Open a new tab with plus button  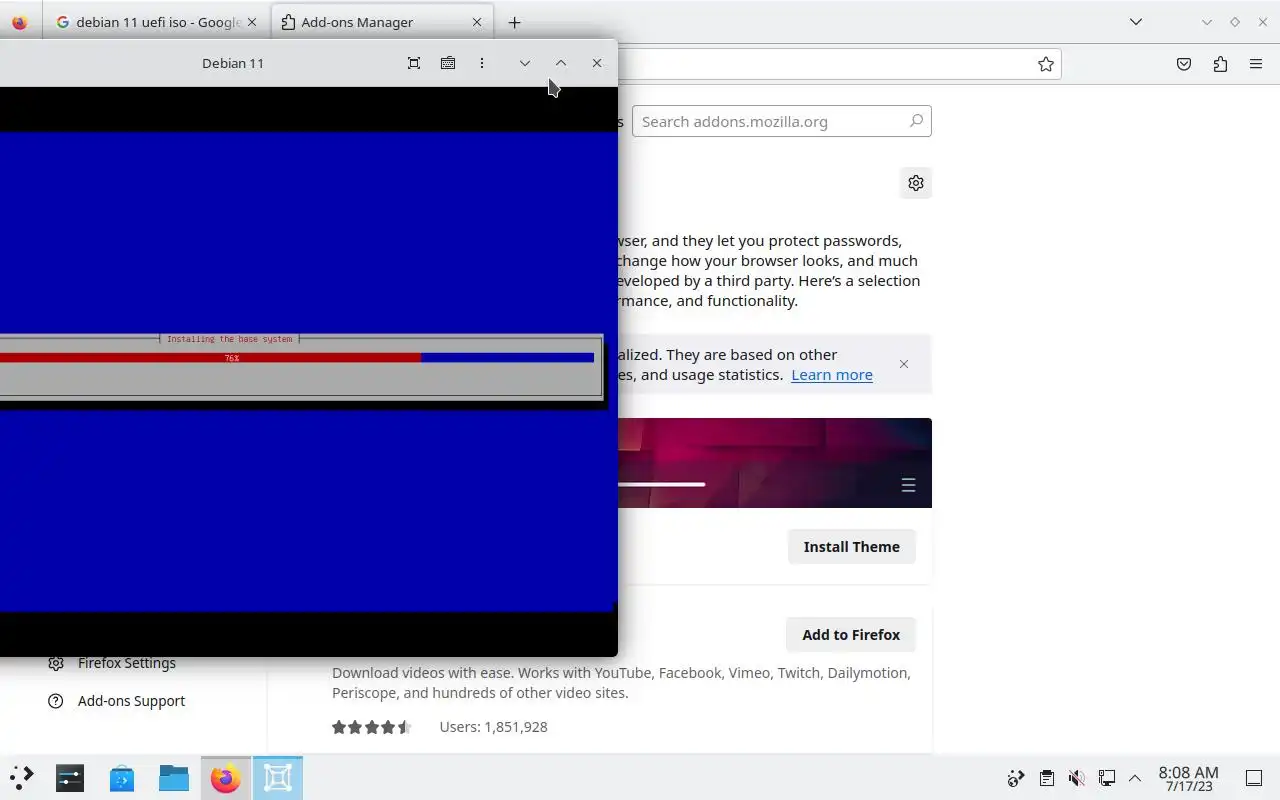tap(514, 22)
